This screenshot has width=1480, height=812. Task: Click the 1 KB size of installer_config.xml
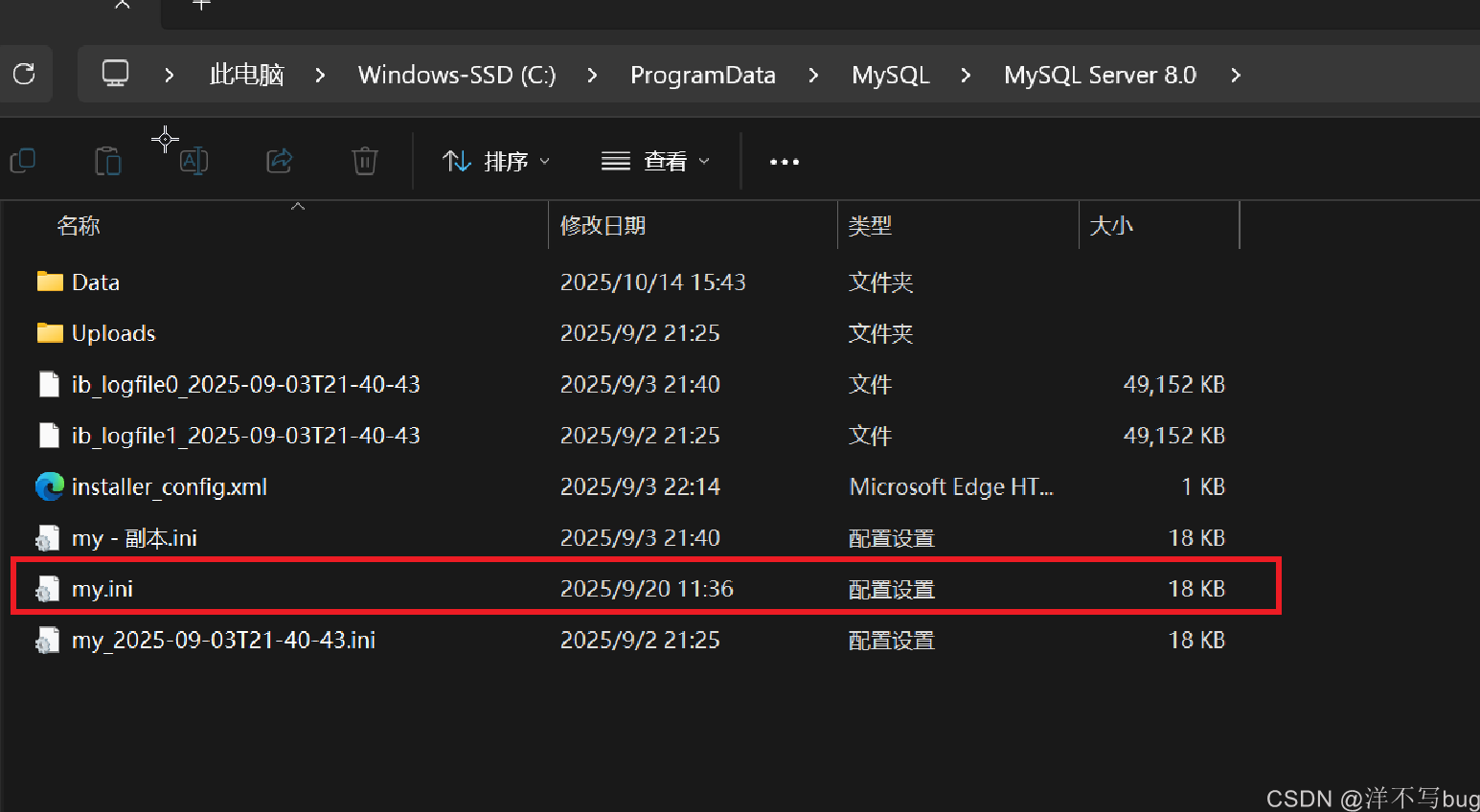[1203, 486]
